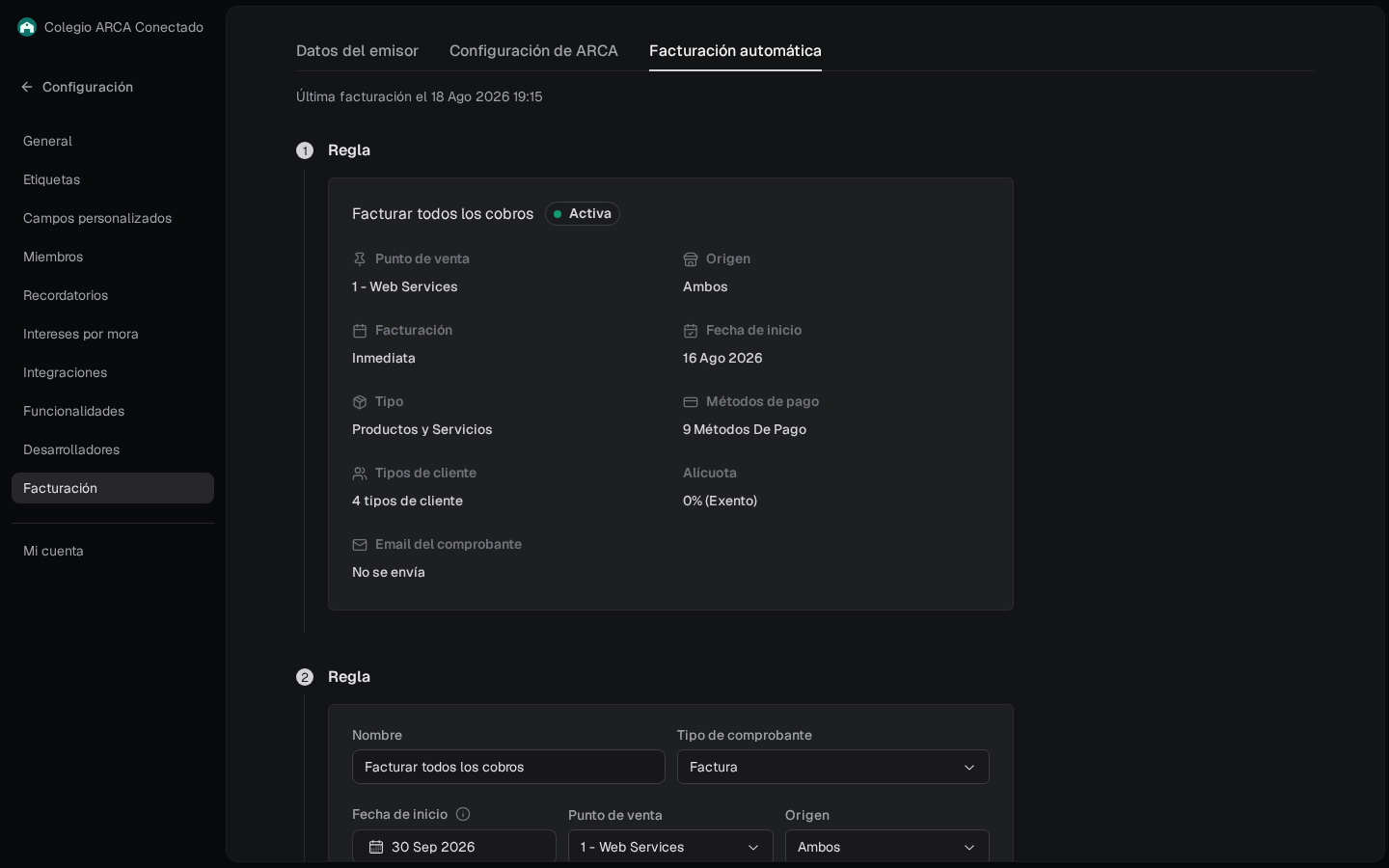Click the Fecha de inicio date field 30 Sep 2026
The image size is (1389, 868).
[x=454, y=846]
